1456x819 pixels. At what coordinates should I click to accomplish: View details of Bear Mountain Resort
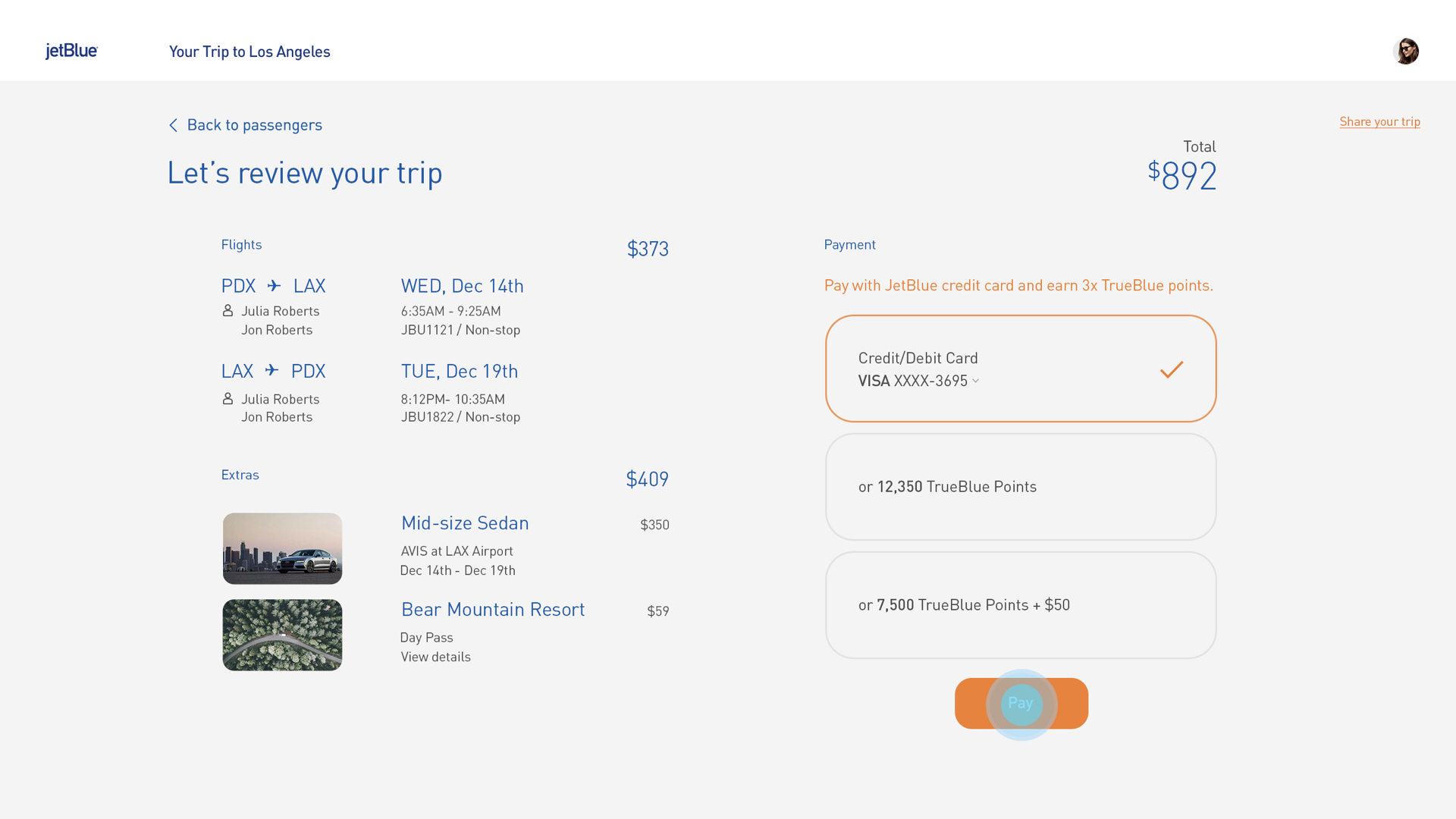435,657
